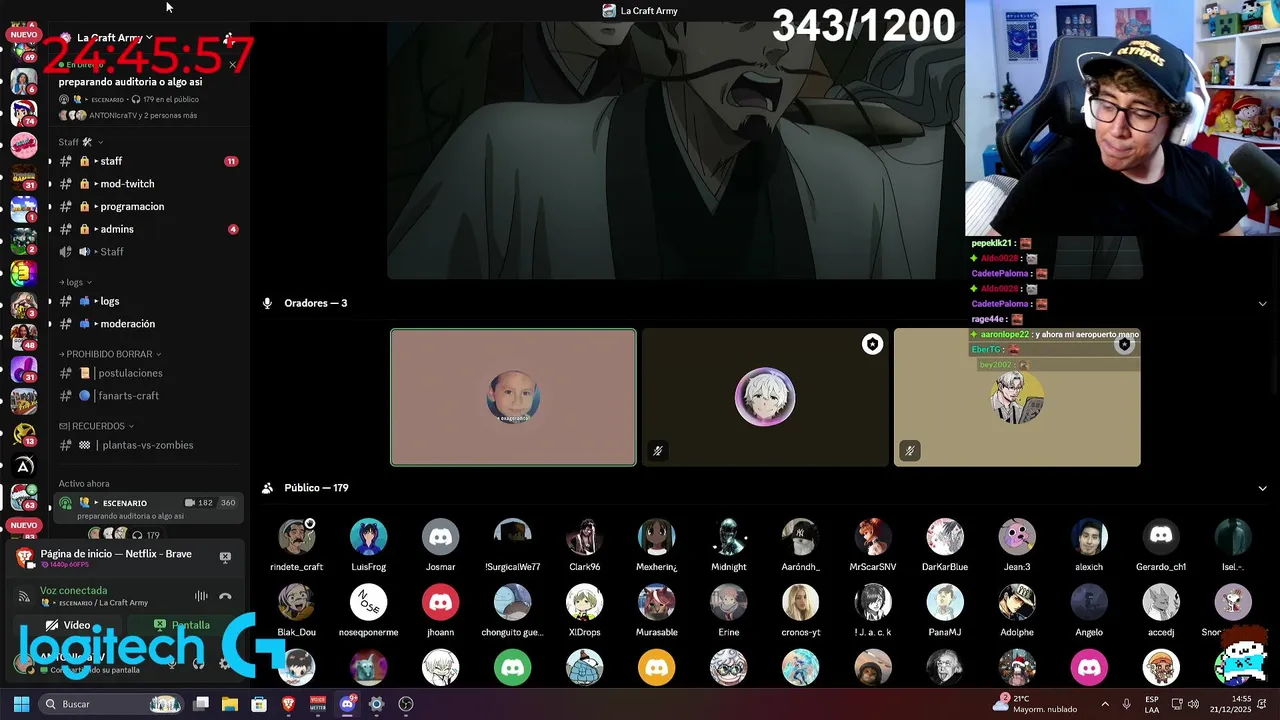Image resolution: width=1280 pixels, height=720 pixels.
Task: Open the shared stream video preview
Action: coord(765,150)
